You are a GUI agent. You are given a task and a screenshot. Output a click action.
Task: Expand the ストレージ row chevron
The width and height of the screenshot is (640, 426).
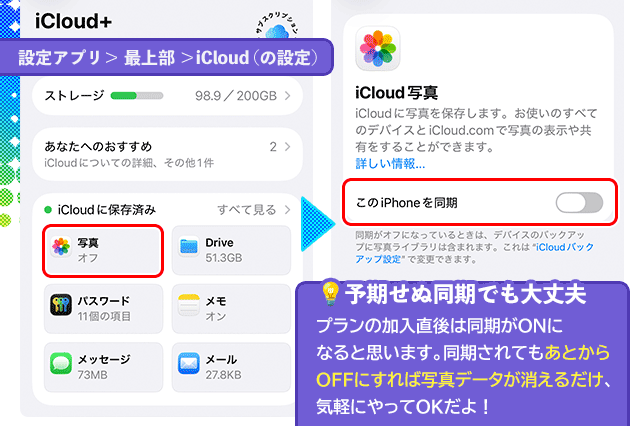288,96
